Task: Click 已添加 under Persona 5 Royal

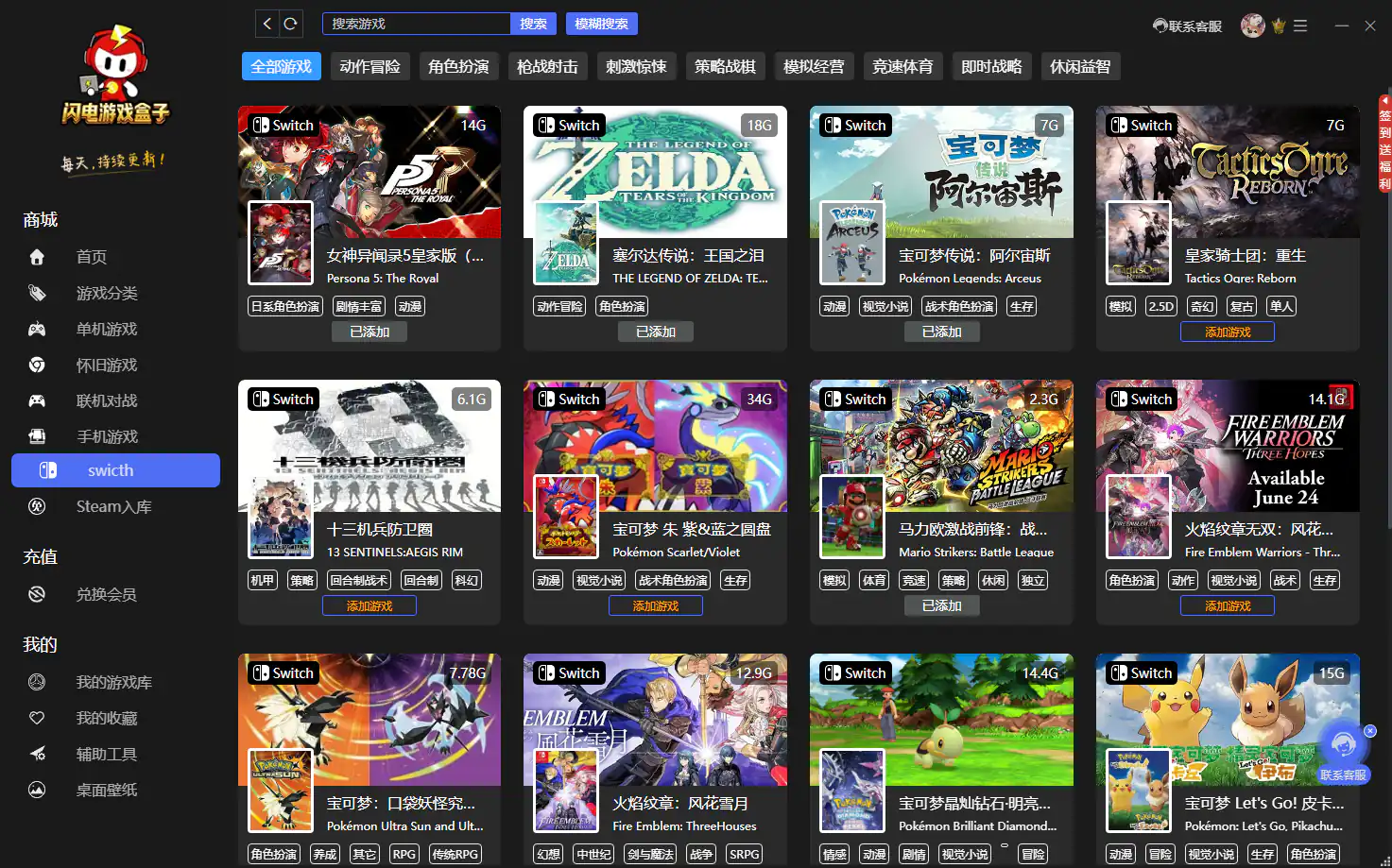Action: (369, 332)
